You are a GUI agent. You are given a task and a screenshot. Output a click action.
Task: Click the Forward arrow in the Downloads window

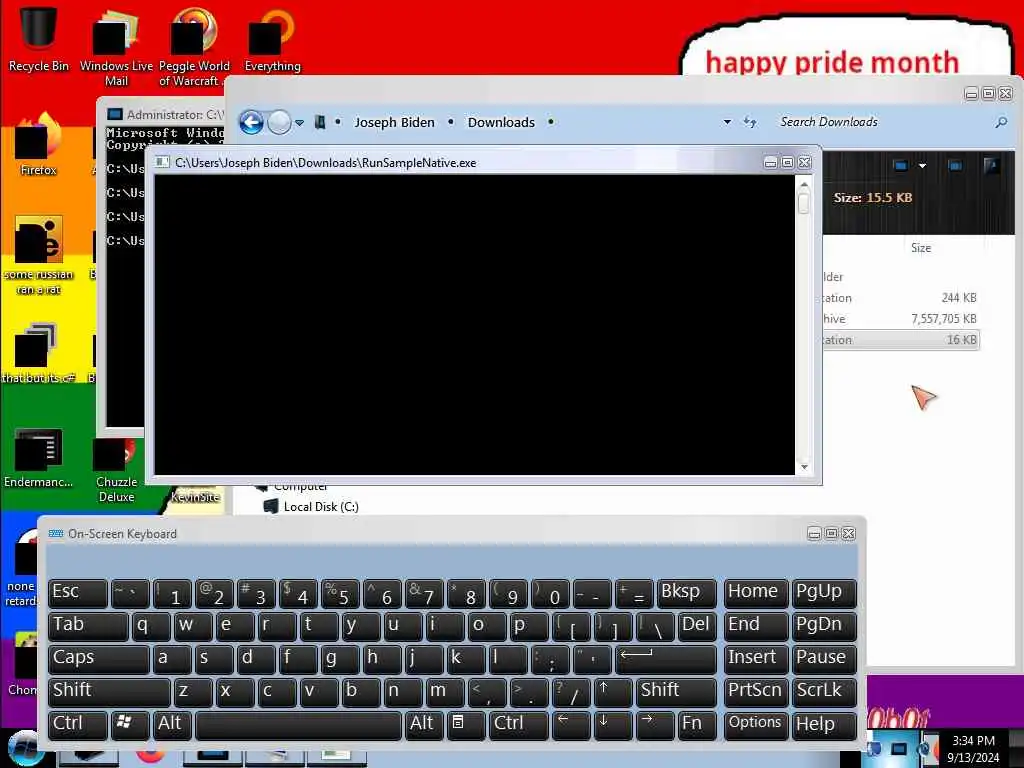pyautogui.click(x=280, y=122)
